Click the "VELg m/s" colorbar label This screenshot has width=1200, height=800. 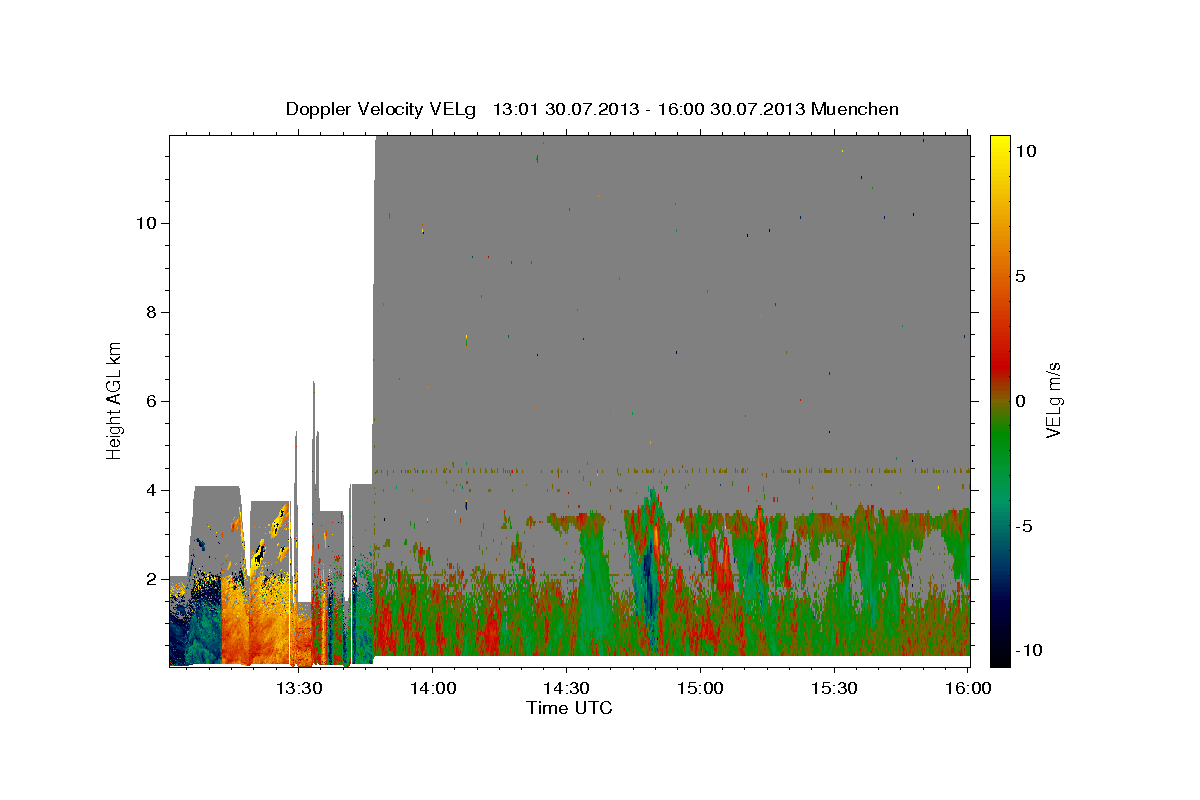coord(1053,400)
